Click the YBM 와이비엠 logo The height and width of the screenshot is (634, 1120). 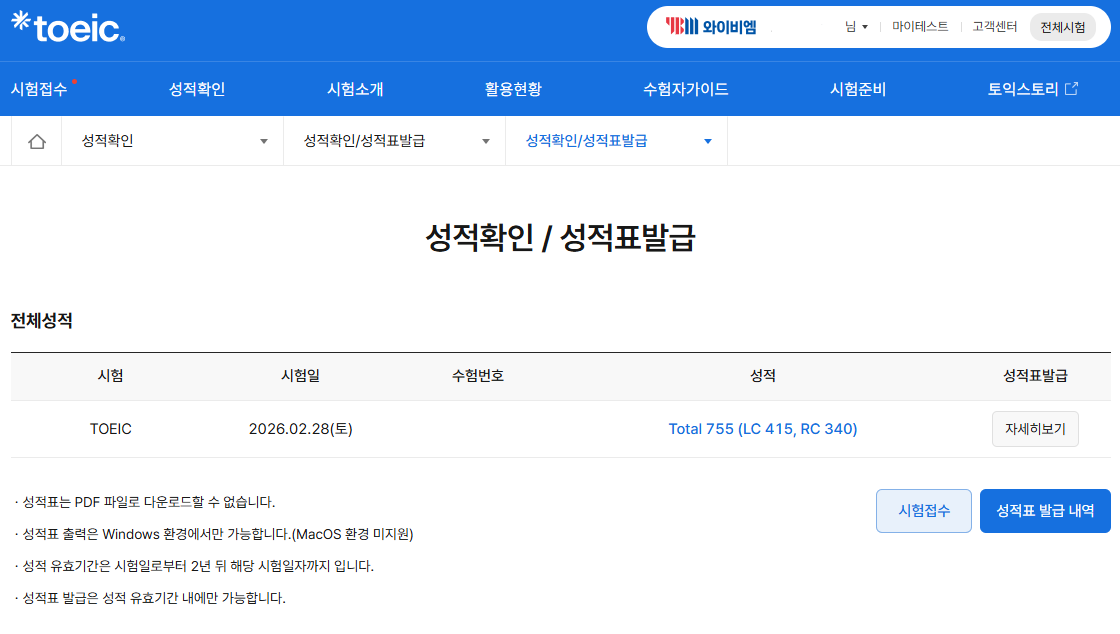click(x=711, y=27)
